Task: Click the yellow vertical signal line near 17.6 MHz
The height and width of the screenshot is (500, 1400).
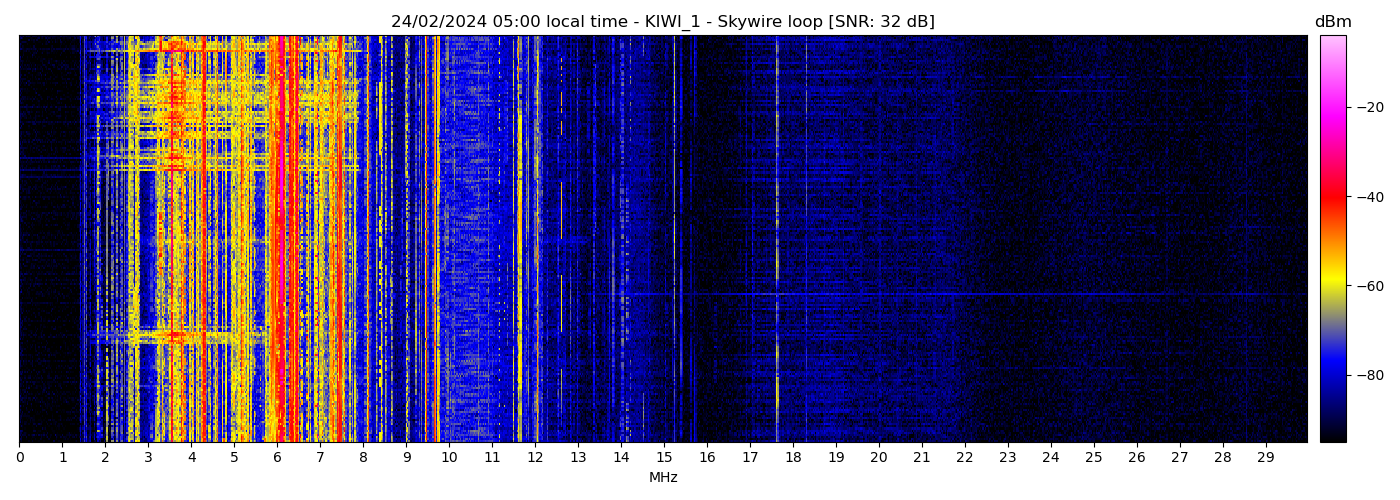Action: [777, 250]
